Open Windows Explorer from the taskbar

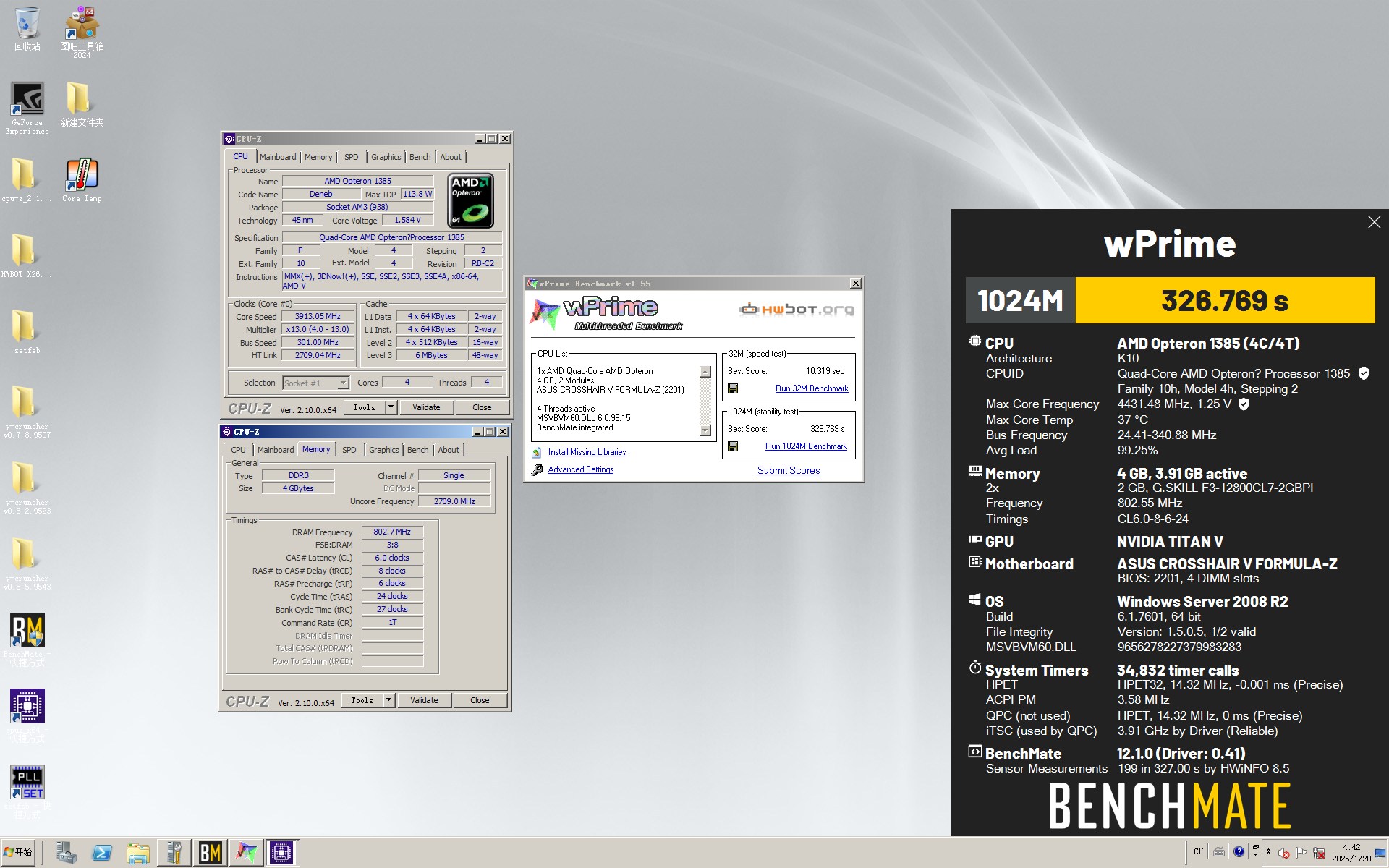[x=138, y=853]
